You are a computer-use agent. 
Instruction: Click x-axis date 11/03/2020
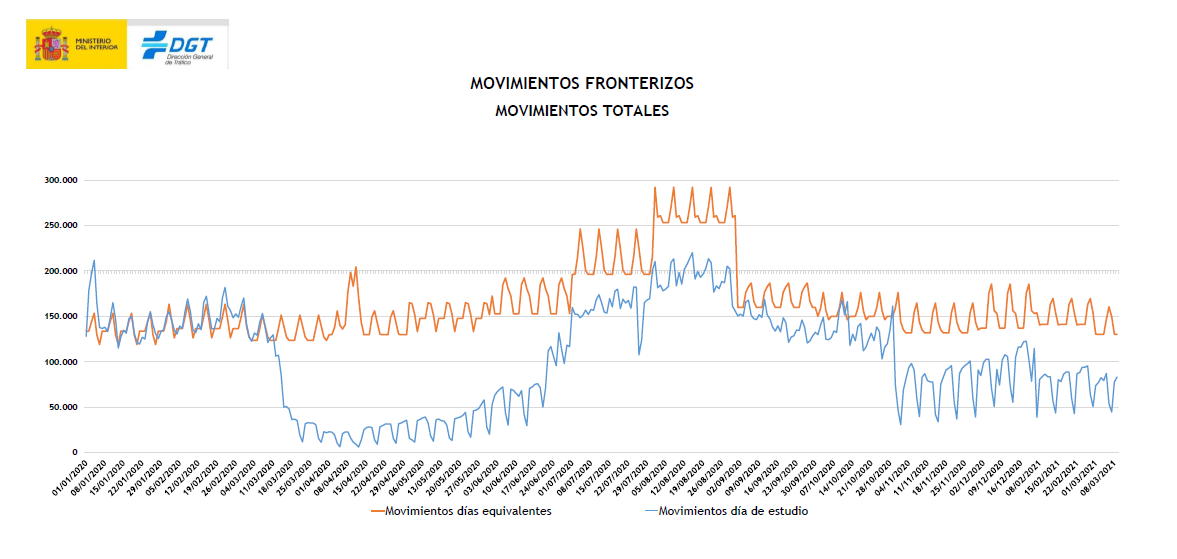pos(257,476)
